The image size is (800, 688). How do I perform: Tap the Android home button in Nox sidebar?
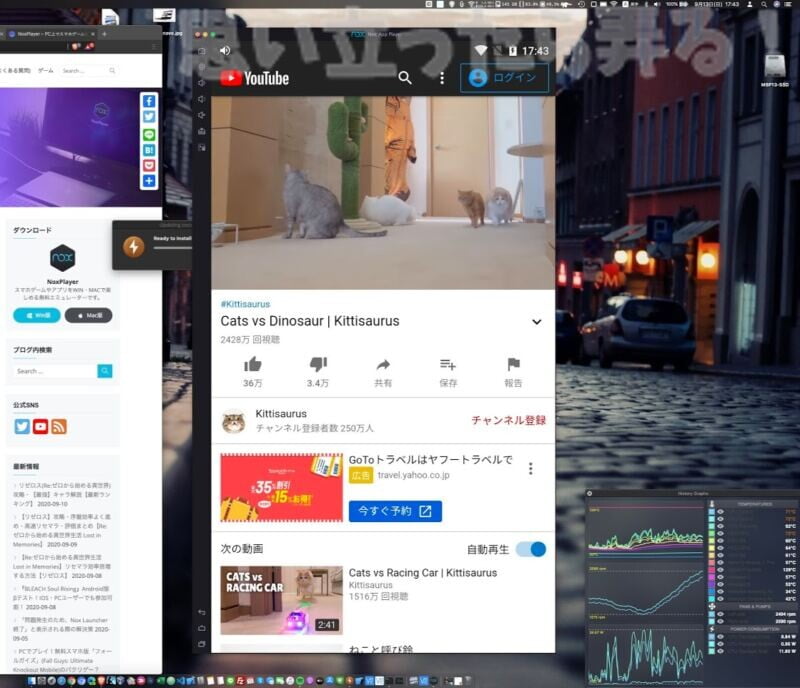202,628
